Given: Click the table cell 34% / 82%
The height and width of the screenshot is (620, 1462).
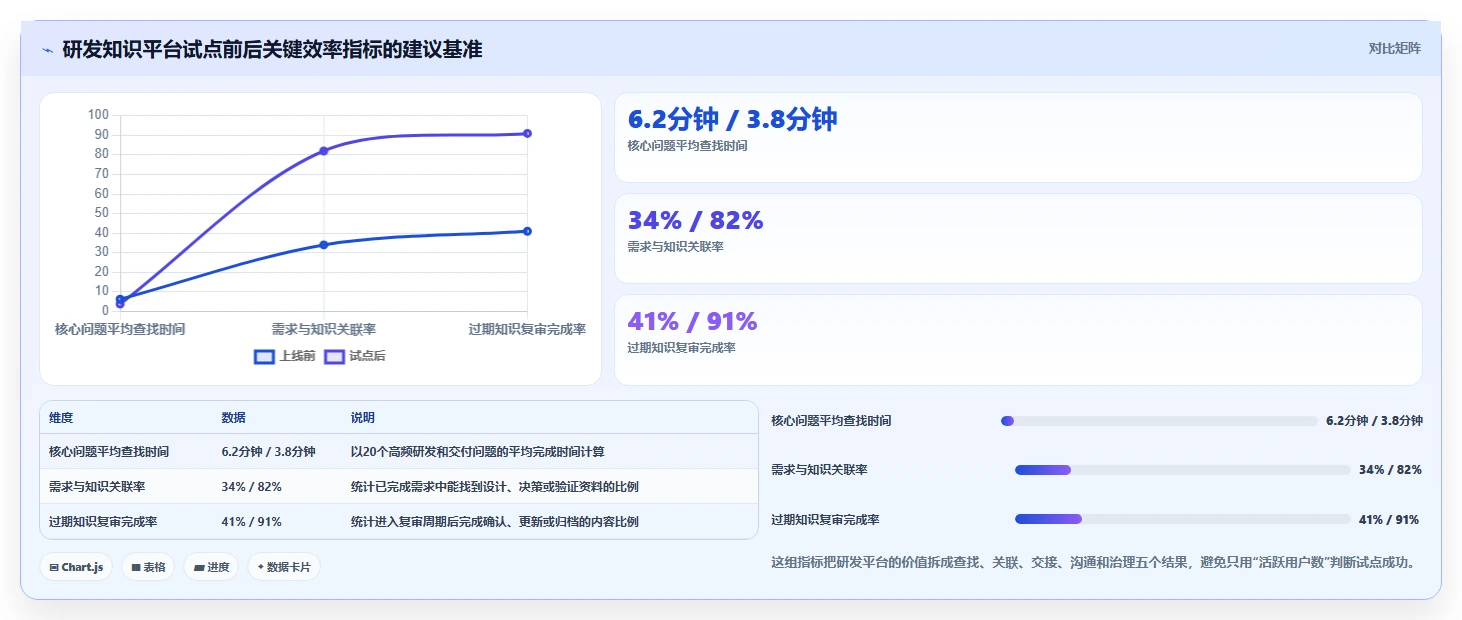Looking at the screenshot, I should click(277, 487).
